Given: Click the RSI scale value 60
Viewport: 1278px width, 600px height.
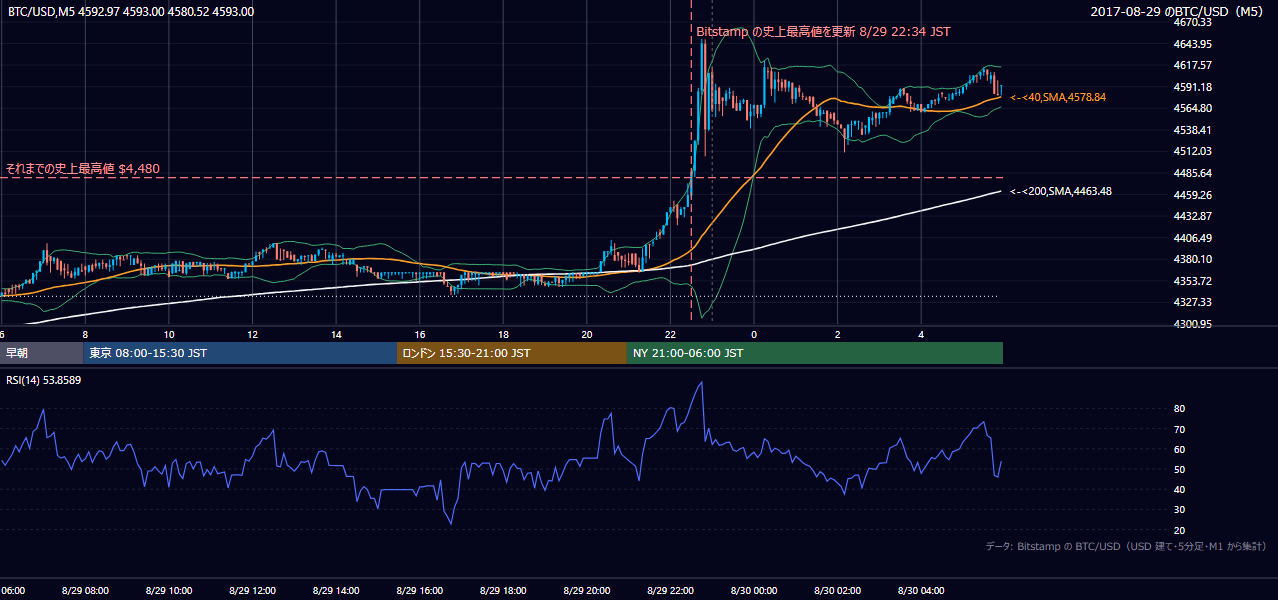Looking at the screenshot, I should [x=1179, y=449].
